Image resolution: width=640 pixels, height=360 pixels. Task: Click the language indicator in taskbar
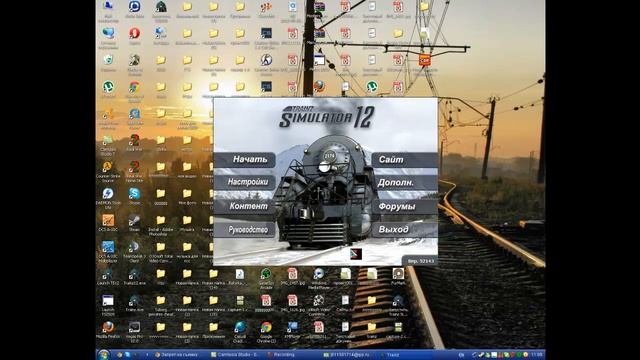coord(461,355)
